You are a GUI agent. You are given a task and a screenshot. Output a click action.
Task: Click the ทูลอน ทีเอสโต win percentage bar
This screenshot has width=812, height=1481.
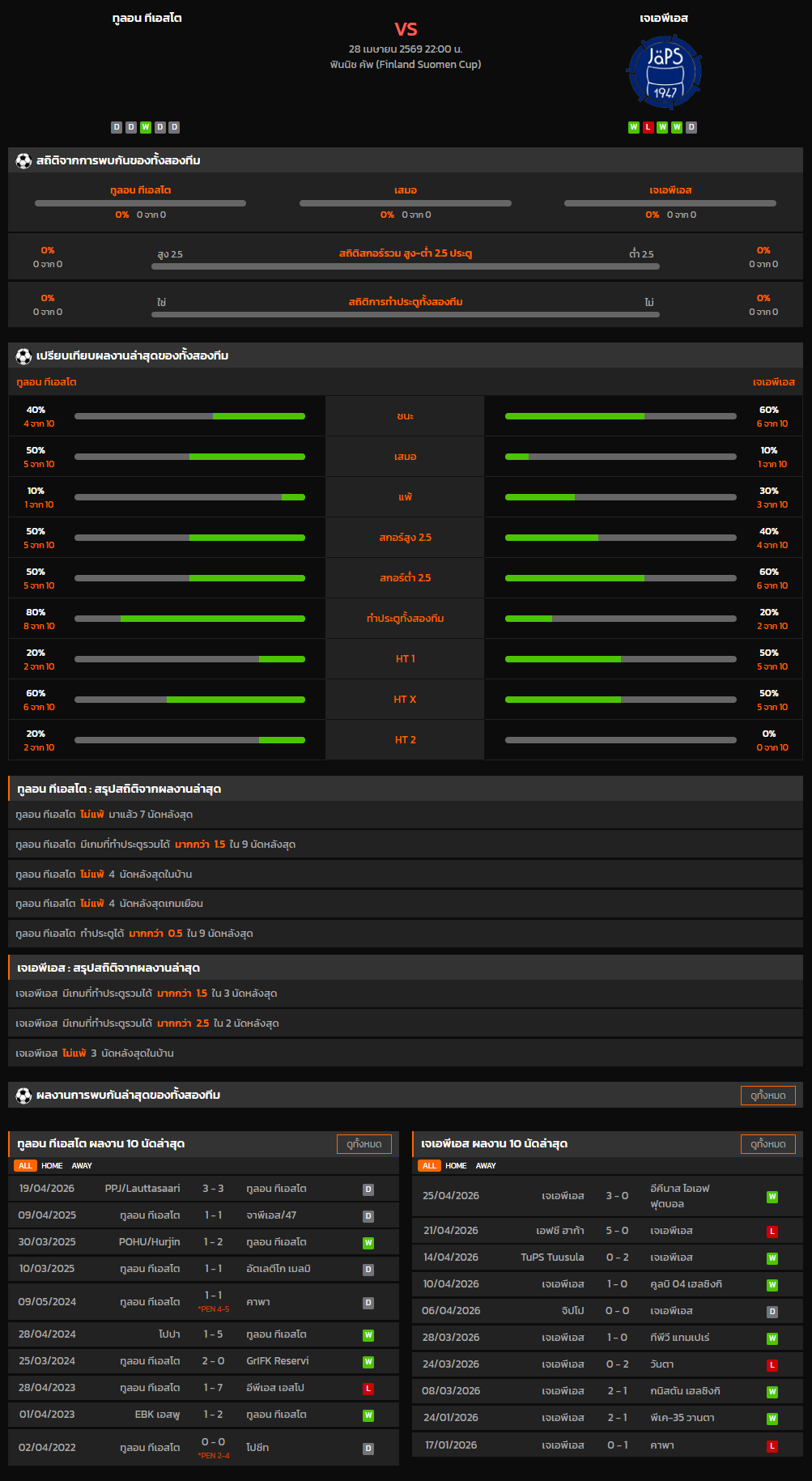click(x=189, y=416)
